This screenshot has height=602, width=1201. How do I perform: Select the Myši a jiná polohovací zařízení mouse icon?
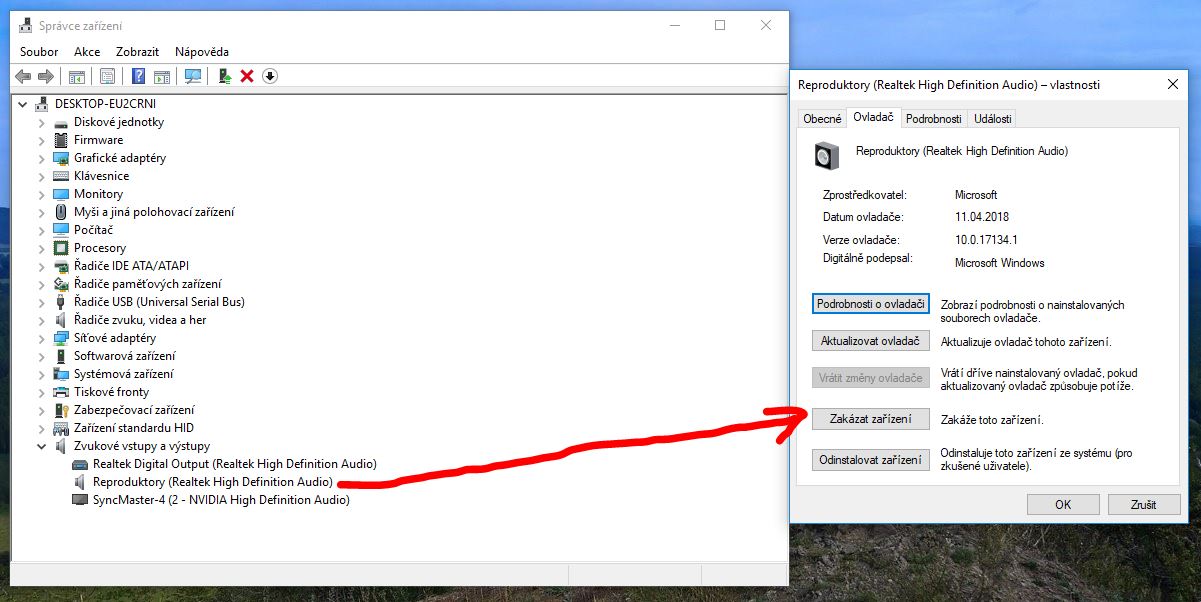tap(61, 212)
